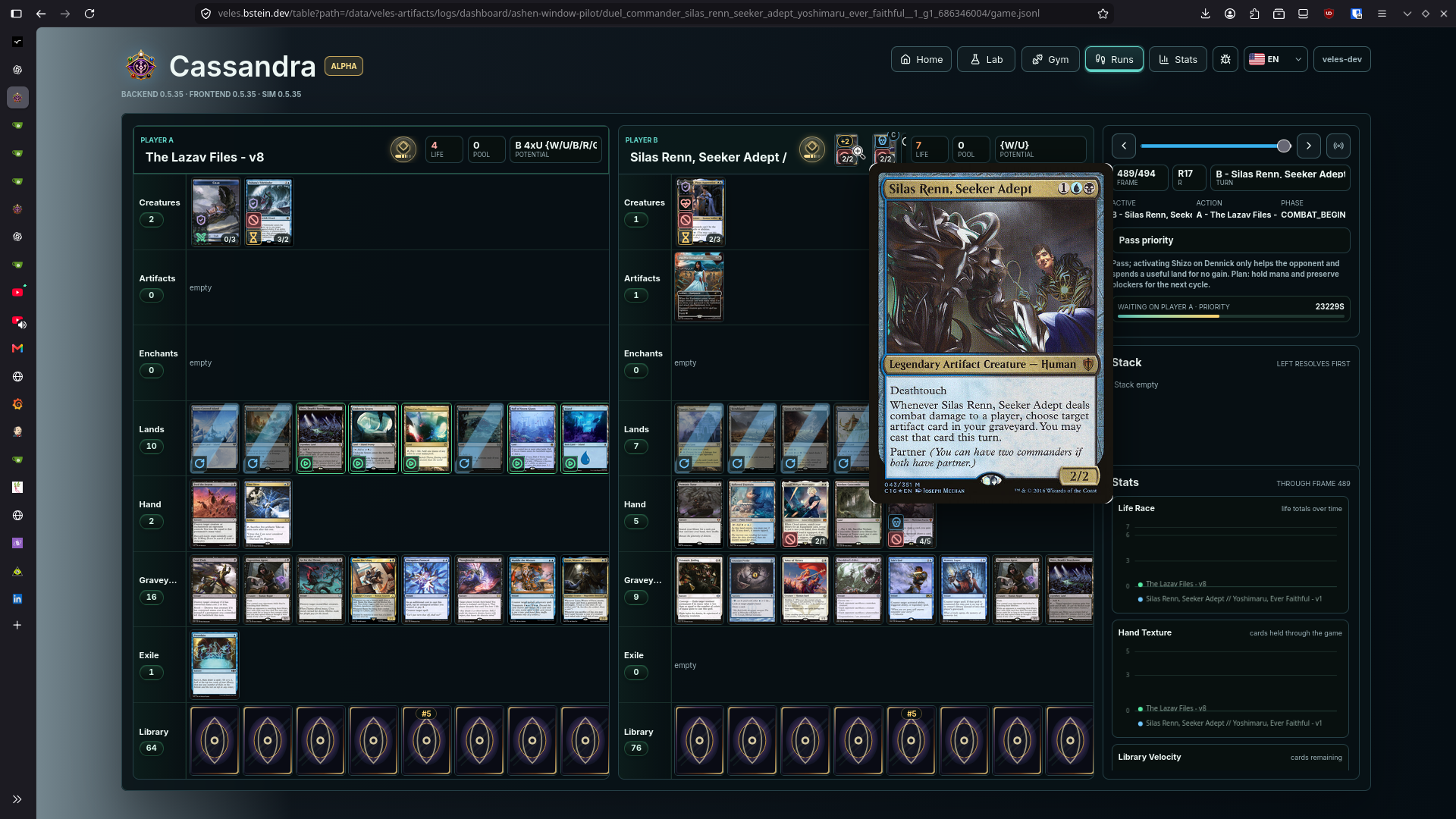Open the Lab section
Viewport: 1456px width, 819px height.
click(x=987, y=59)
